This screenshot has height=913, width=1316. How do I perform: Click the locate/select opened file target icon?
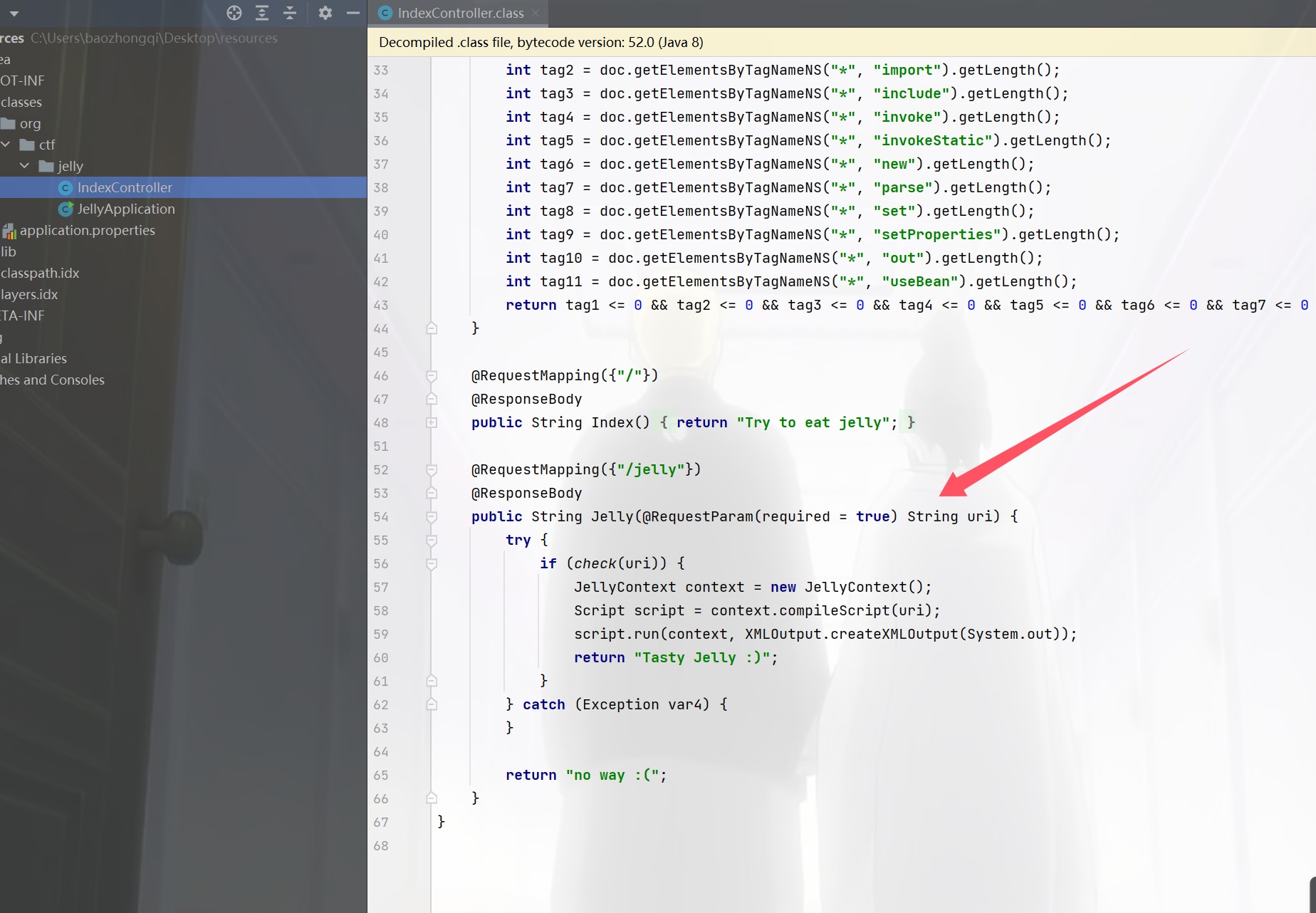click(234, 13)
